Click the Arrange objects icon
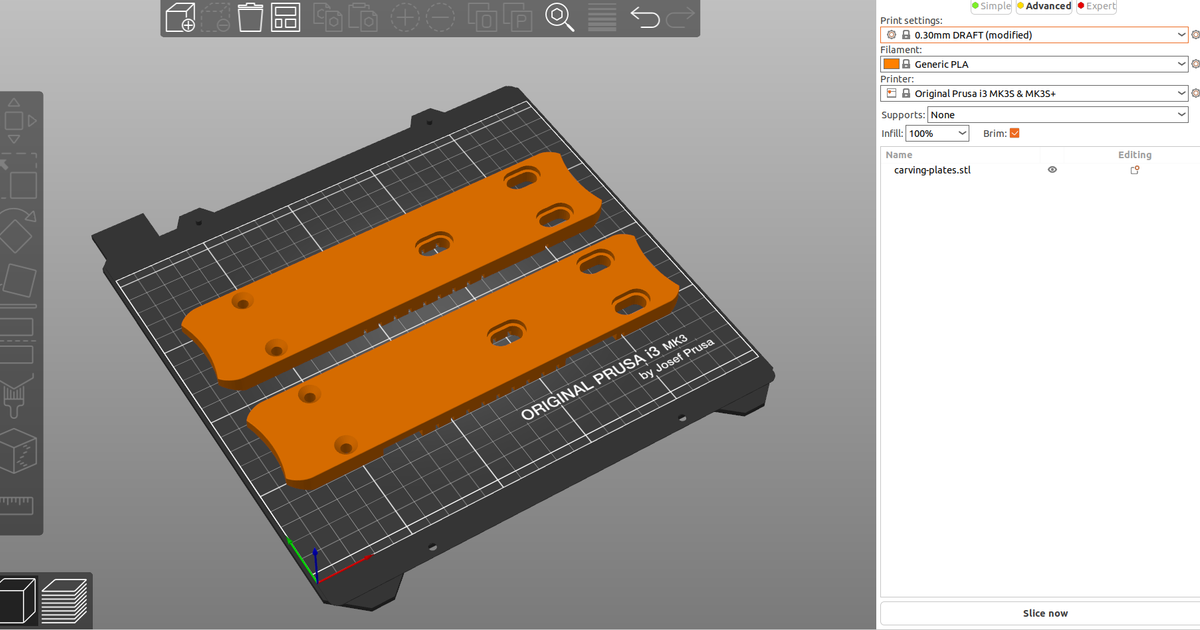The width and height of the screenshot is (1200, 630). coord(286,17)
